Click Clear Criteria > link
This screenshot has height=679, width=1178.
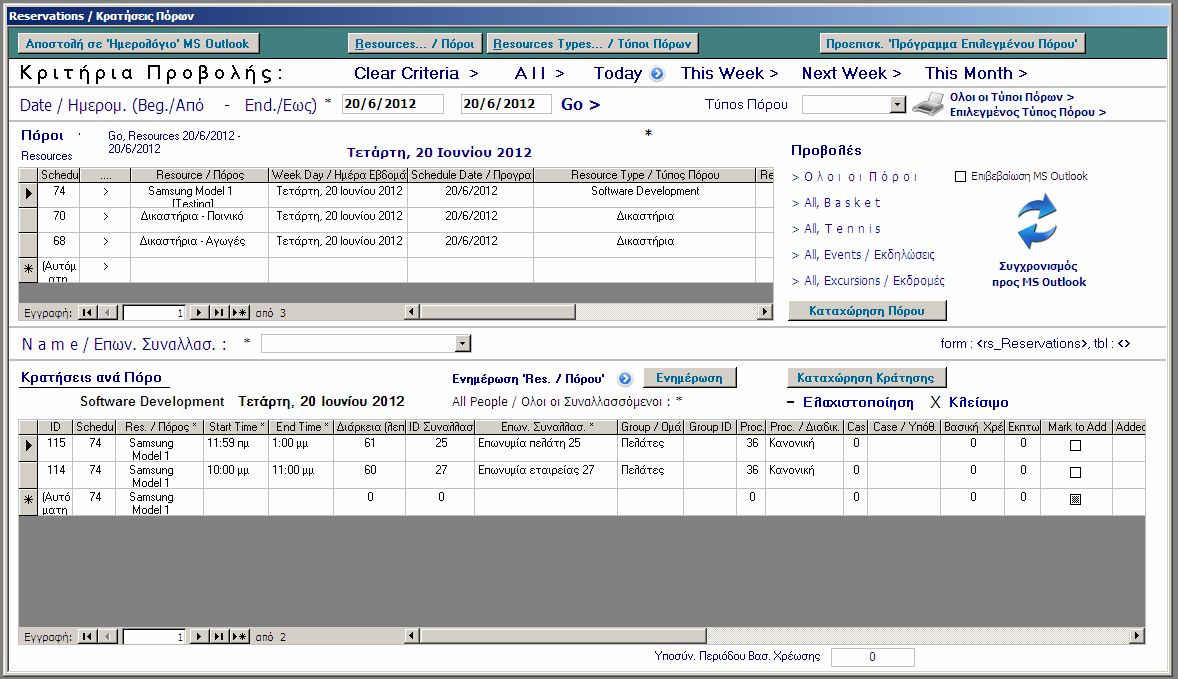coord(416,74)
